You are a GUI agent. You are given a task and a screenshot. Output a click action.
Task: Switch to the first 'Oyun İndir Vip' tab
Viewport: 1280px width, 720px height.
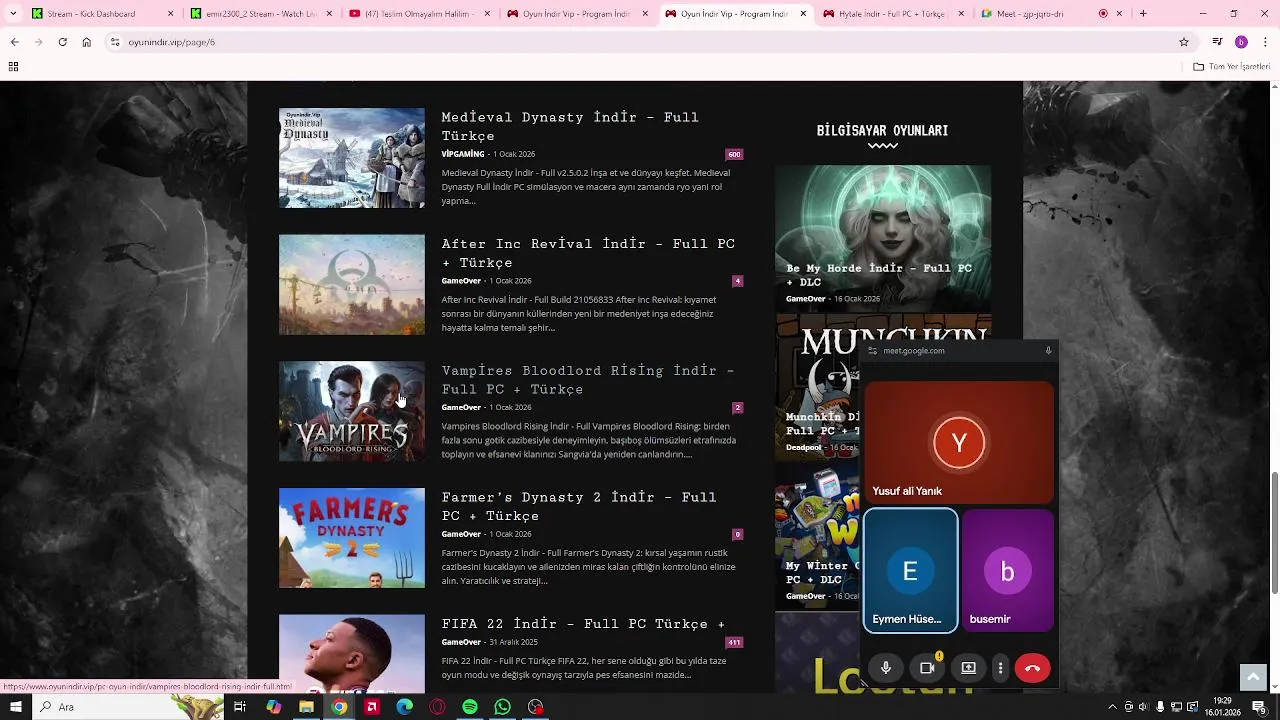(x=577, y=14)
